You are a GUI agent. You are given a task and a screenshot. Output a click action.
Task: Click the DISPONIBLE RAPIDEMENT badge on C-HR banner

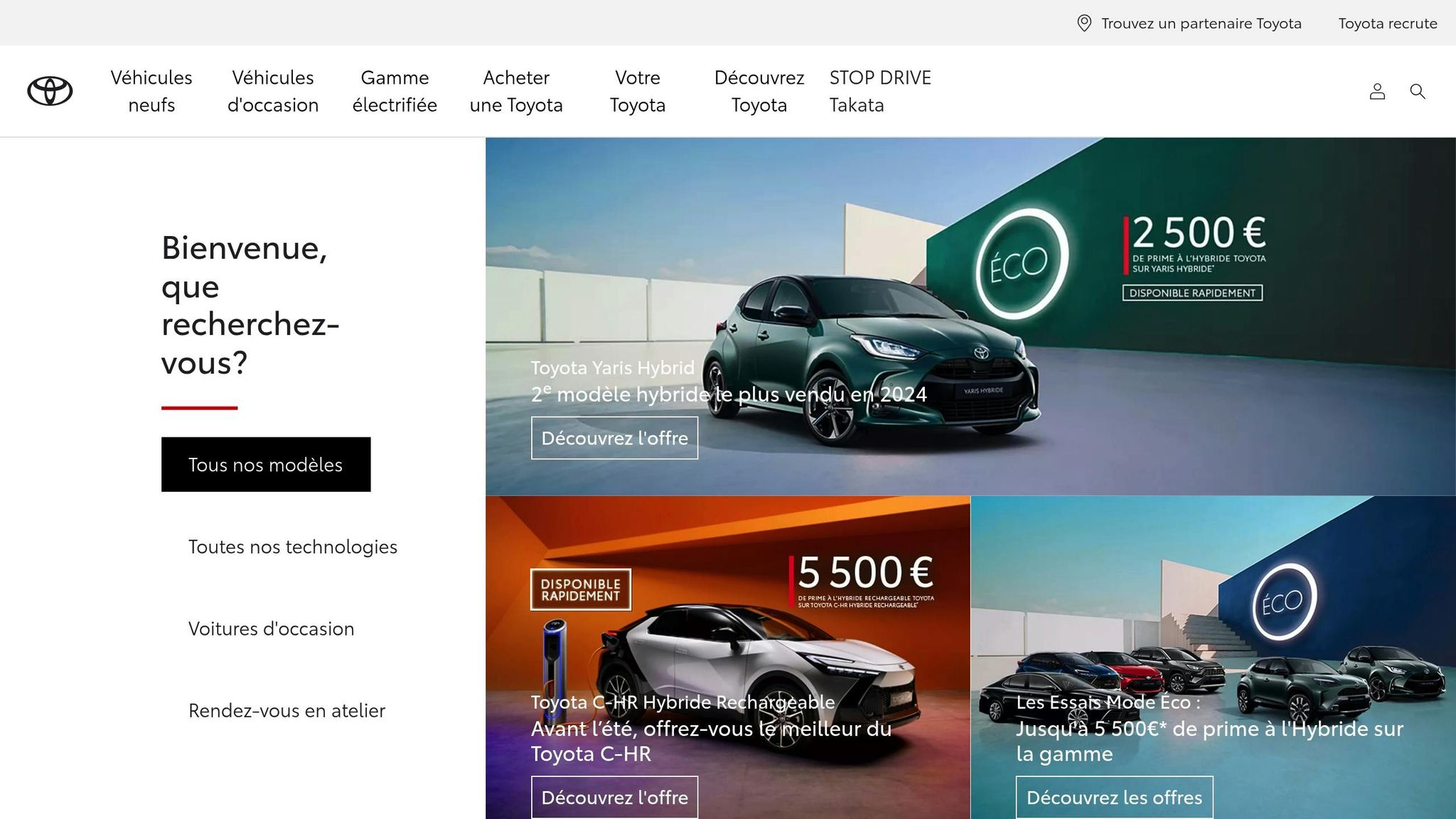[580, 589]
